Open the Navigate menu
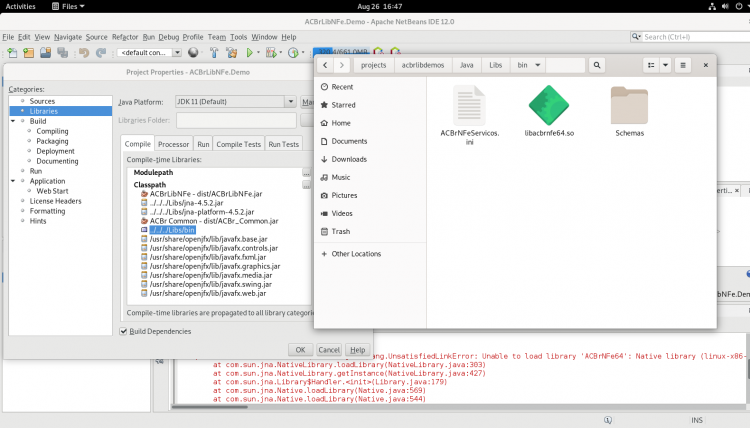The height and width of the screenshot is (428, 750). coord(67,37)
